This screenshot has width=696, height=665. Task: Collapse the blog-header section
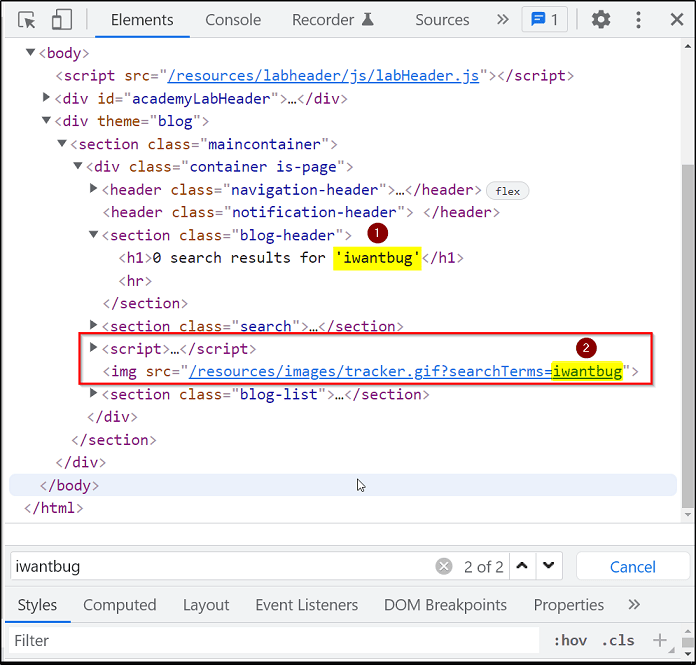[93, 234]
